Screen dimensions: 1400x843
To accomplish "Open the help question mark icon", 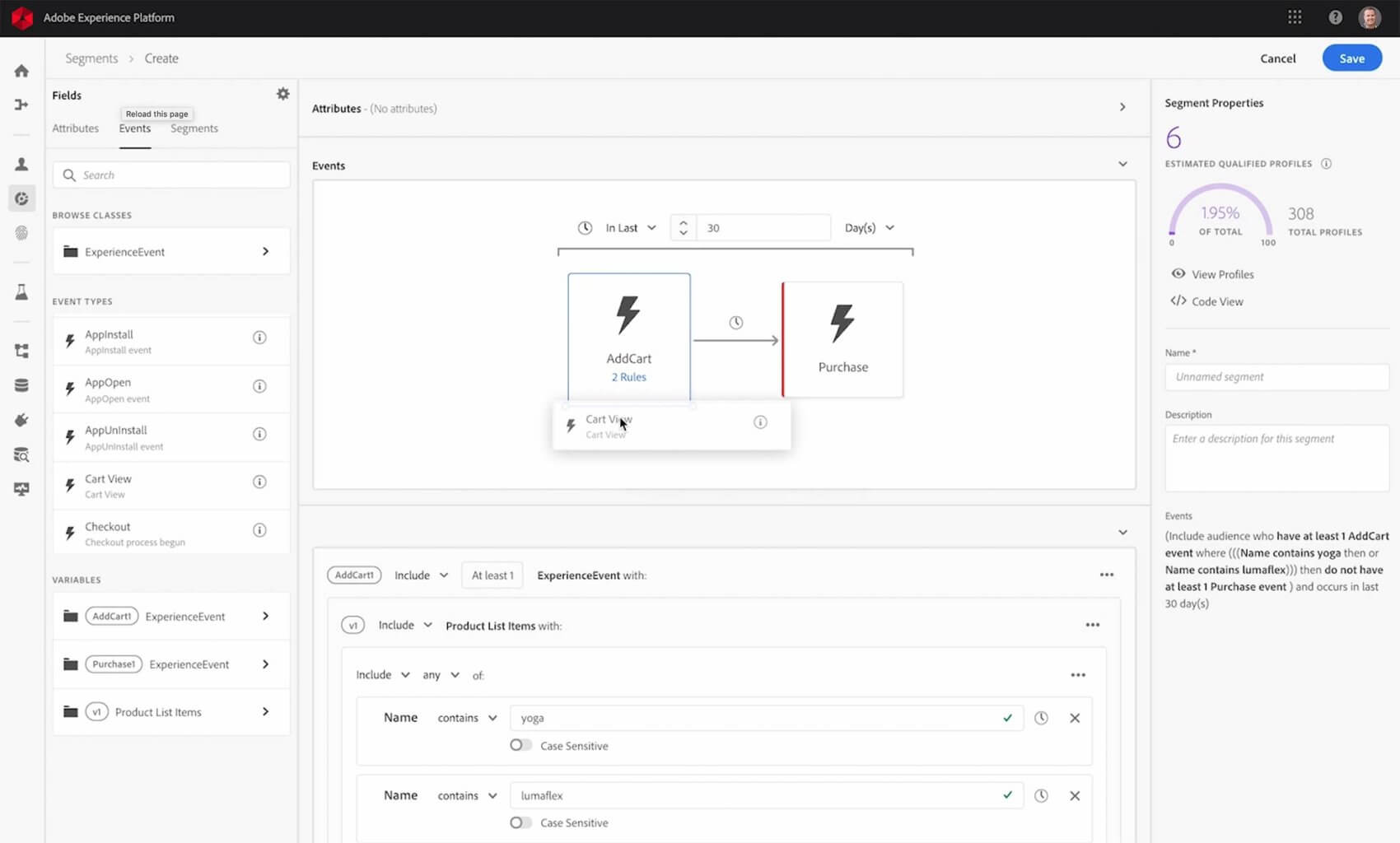I will point(1335,16).
